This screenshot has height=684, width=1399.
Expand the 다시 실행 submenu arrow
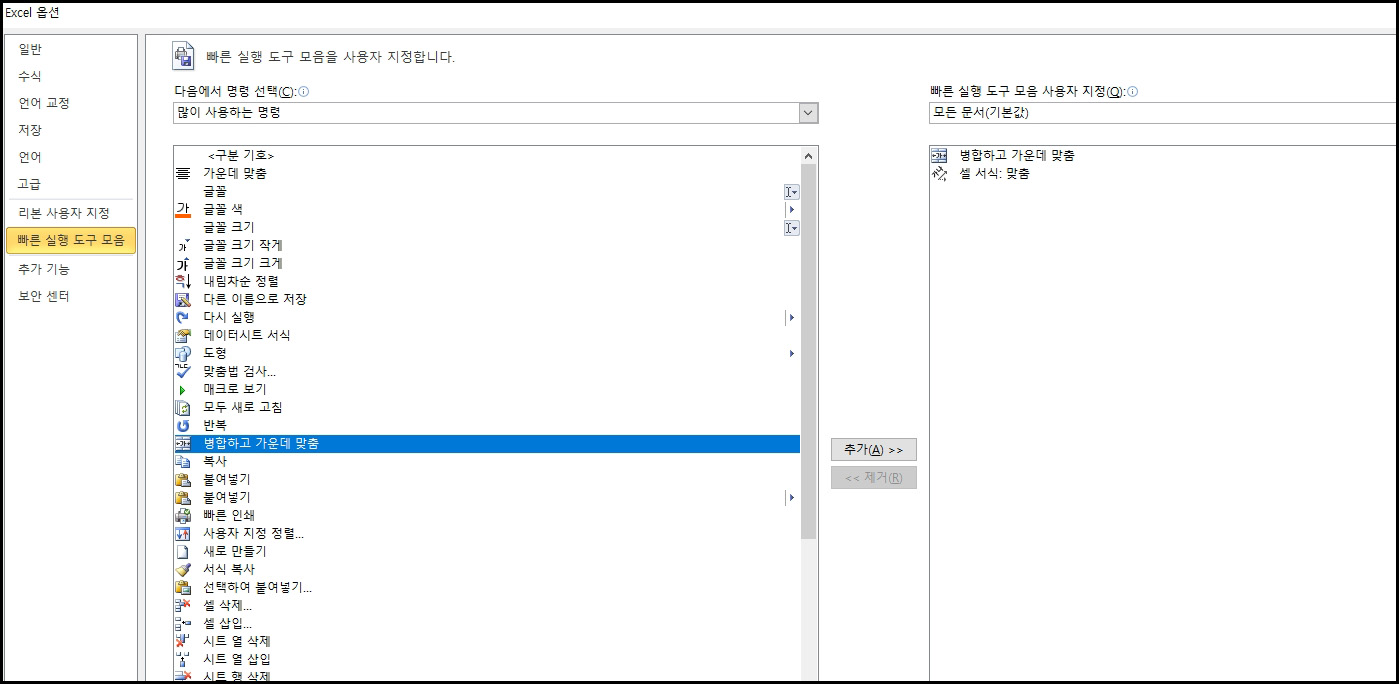click(x=791, y=317)
